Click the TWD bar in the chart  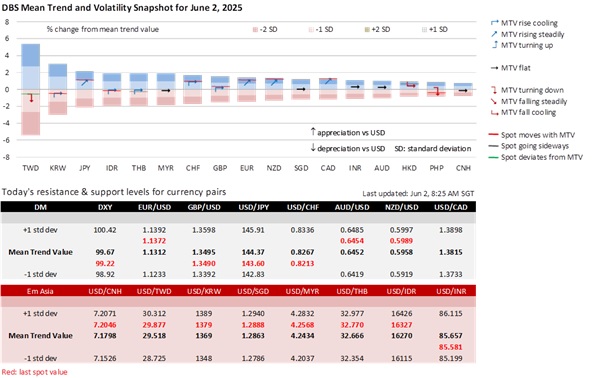[30, 89]
